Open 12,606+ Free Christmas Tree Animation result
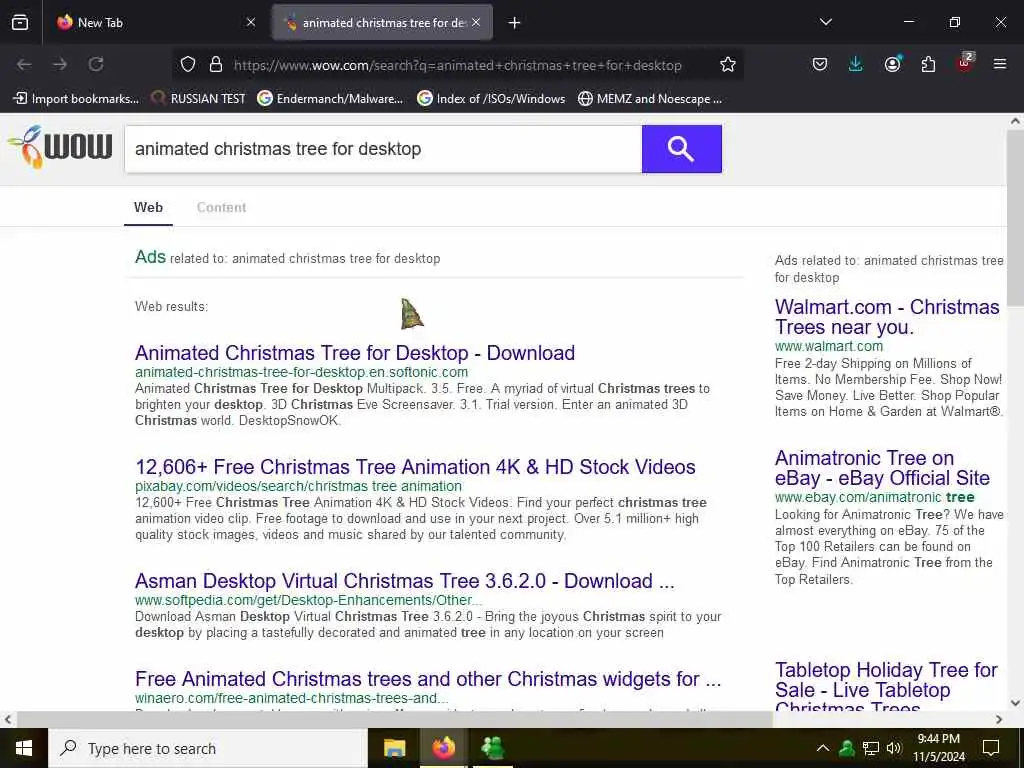This screenshot has width=1024, height=768. (415, 467)
